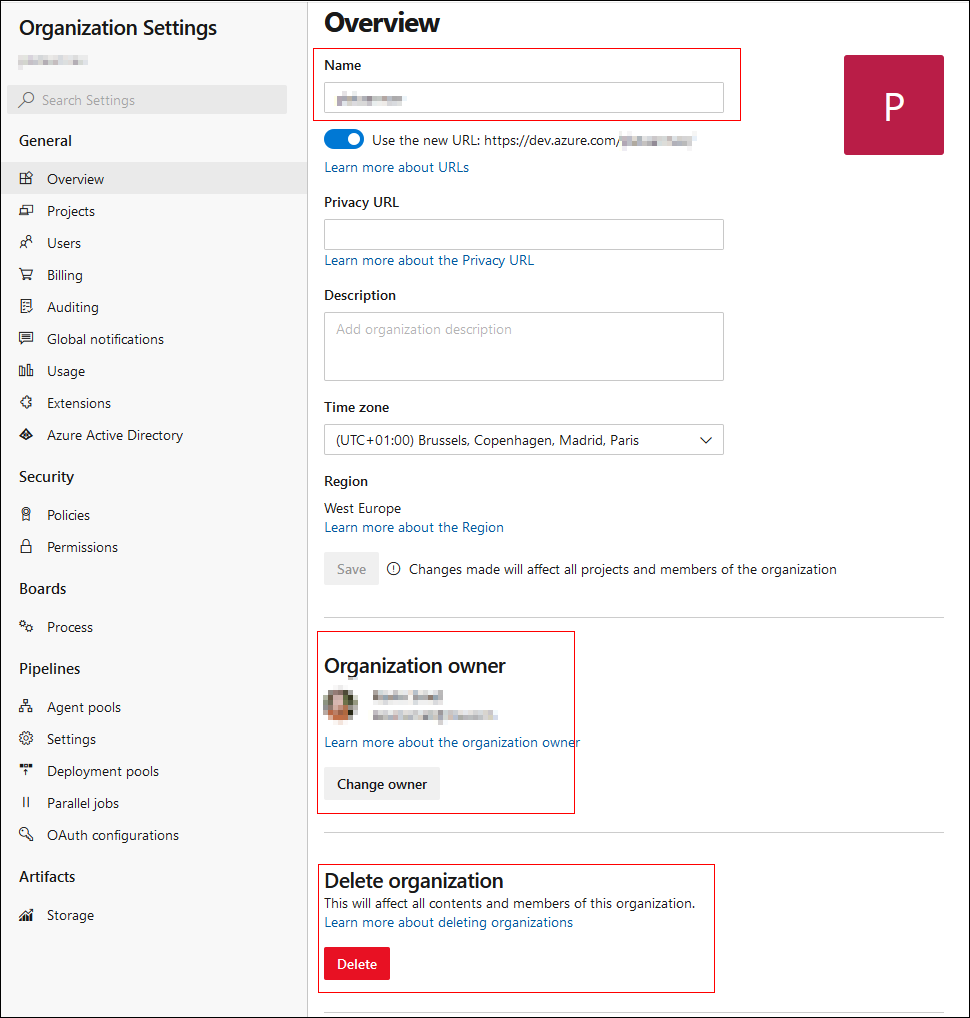The height and width of the screenshot is (1018, 970).
Task: Click the info icon next to Save
Action: [393, 569]
